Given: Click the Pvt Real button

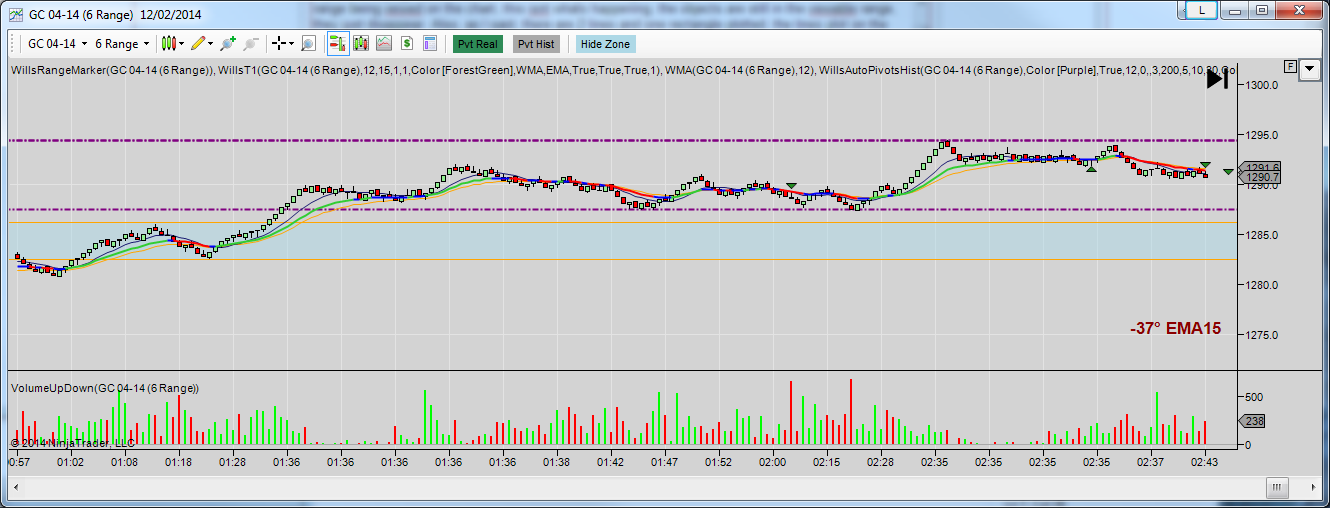Looking at the screenshot, I should click(x=478, y=44).
